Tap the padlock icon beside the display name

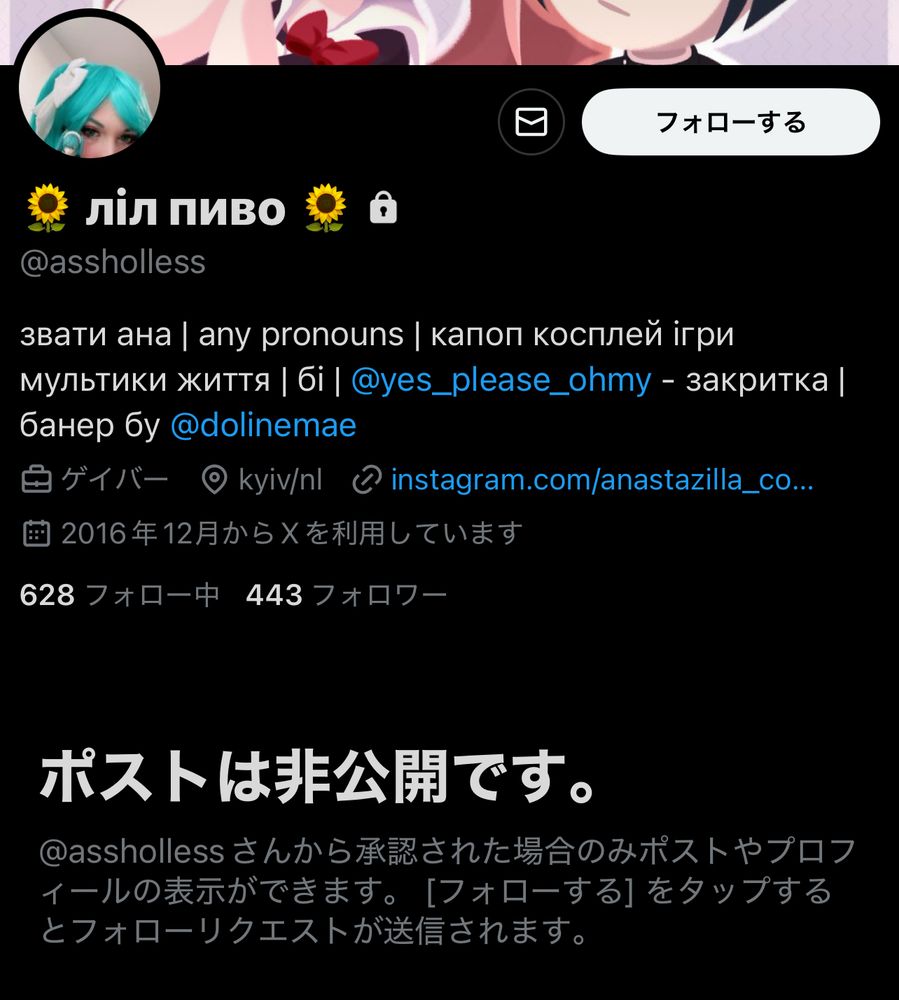[x=383, y=207]
